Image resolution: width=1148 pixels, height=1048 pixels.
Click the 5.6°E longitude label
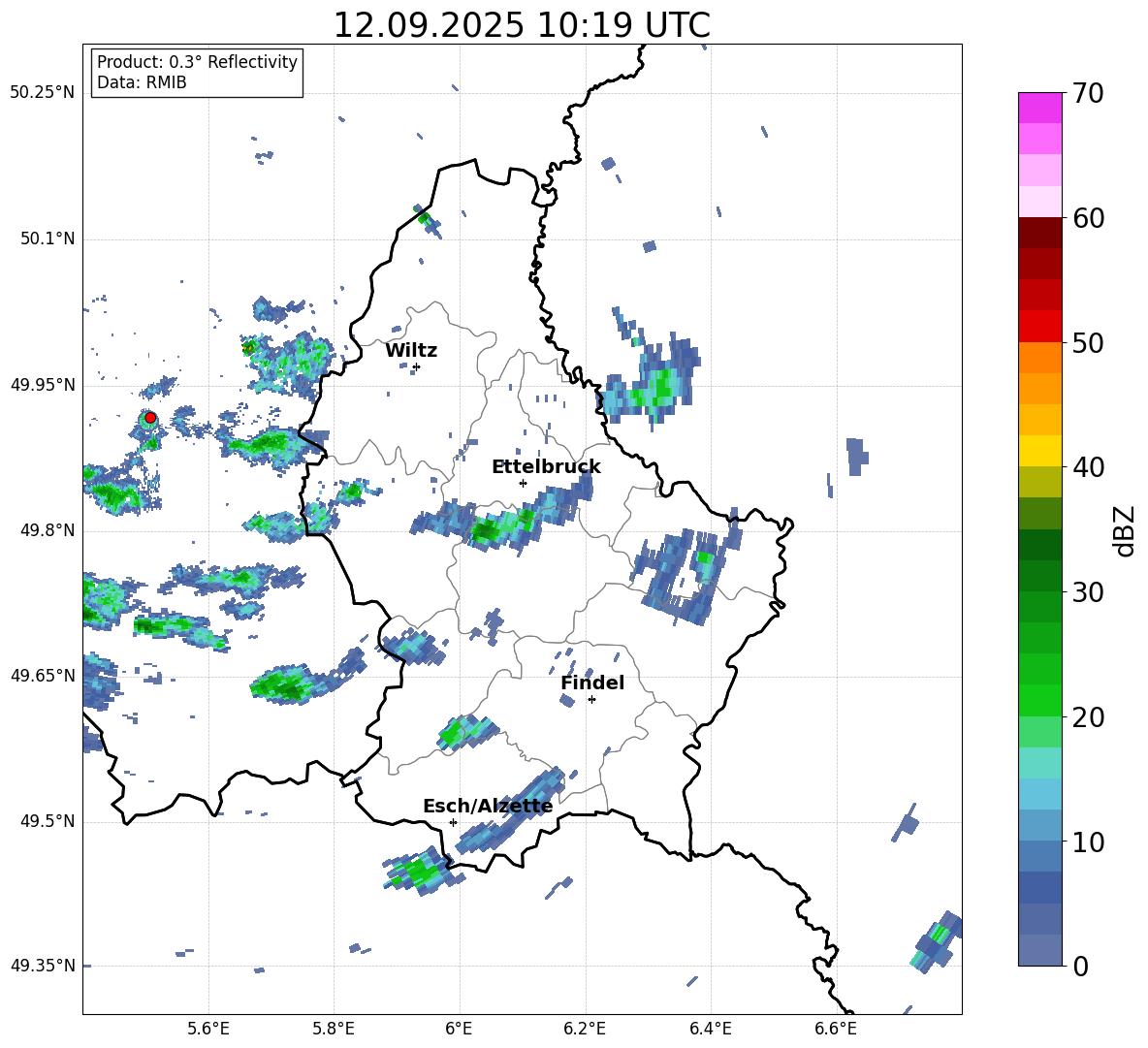pyautogui.click(x=208, y=1029)
